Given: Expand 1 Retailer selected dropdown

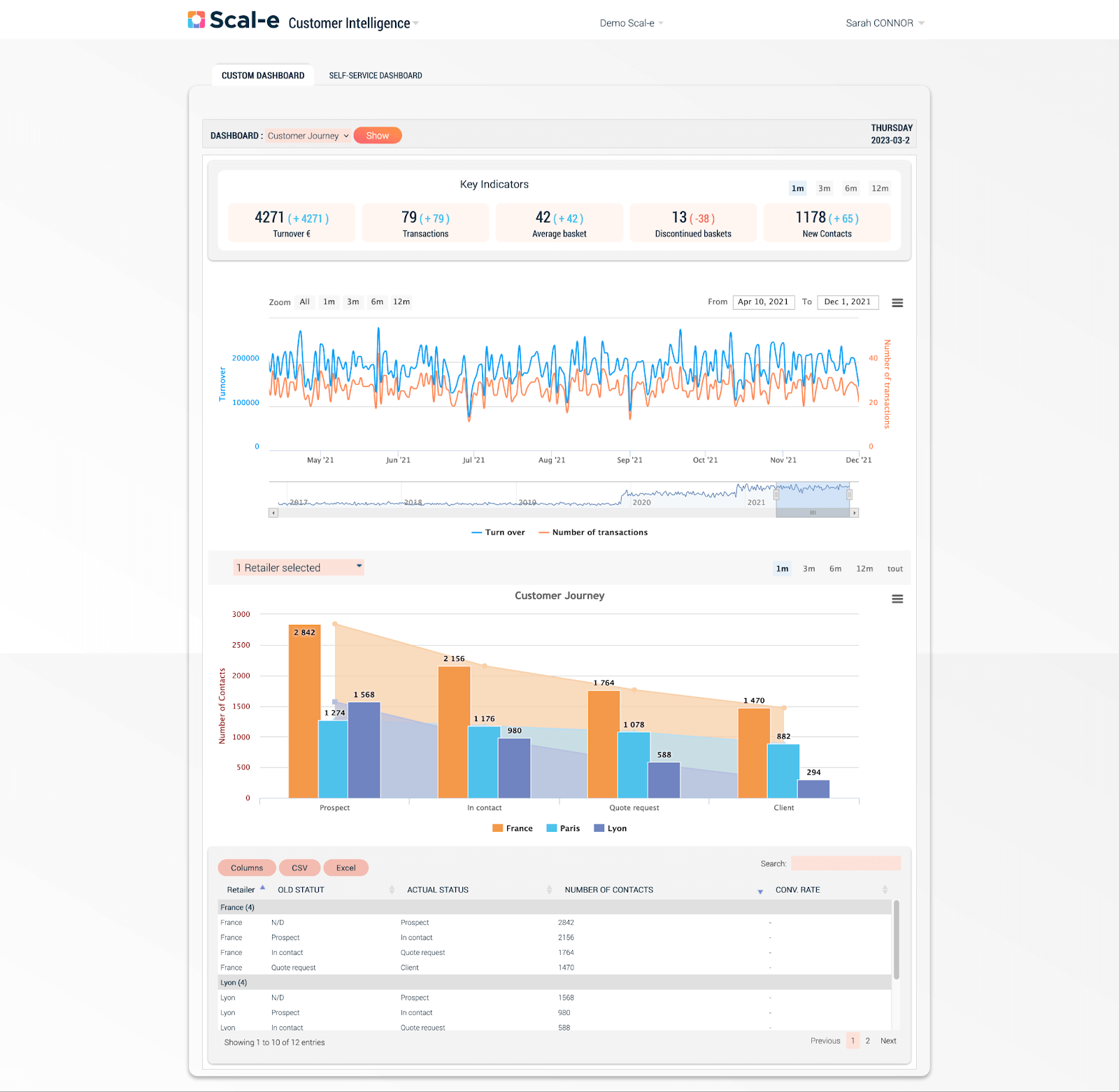Looking at the screenshot, I should [299, 567].
